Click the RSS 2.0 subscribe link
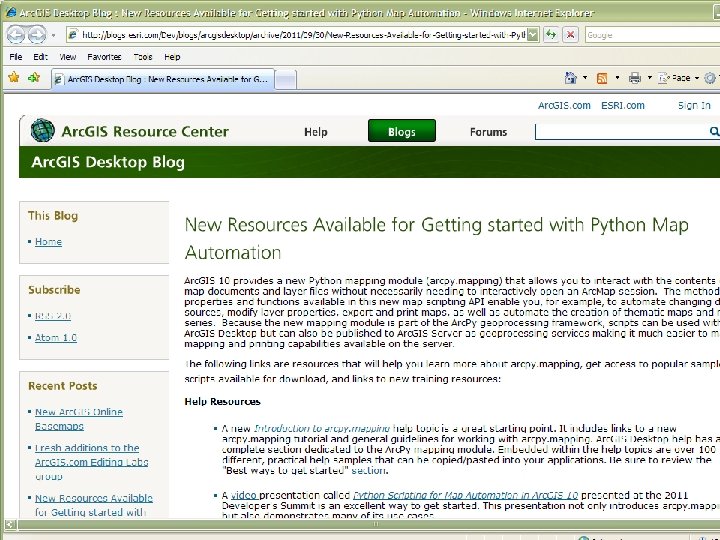720x540 pixels. (x=53, y=316)
